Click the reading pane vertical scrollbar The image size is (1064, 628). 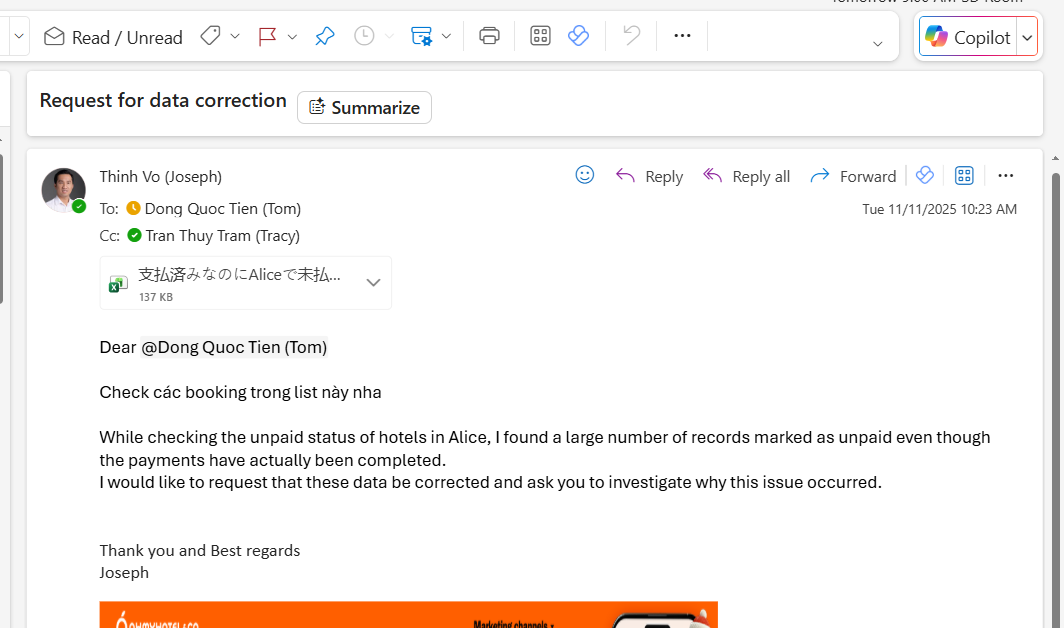pos(1055,300)
